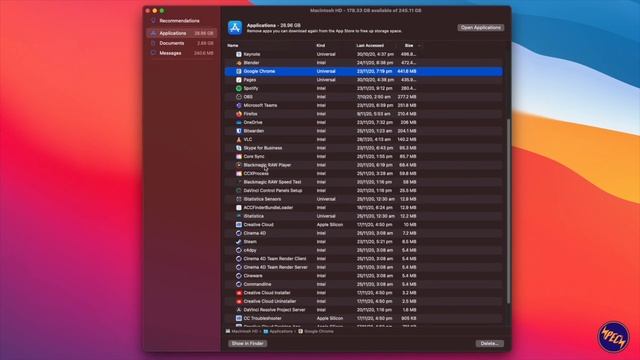
Task: Click Google Chrome in the path bar
Action: pos(316,331)
